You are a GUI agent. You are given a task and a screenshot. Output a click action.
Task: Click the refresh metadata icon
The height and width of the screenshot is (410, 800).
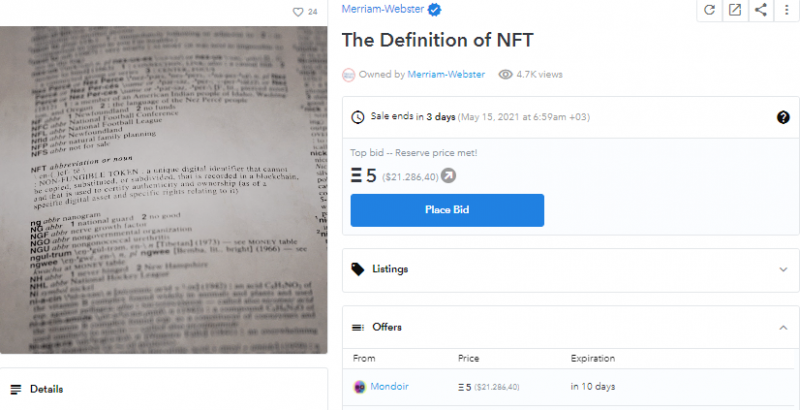(x=709, y=10)
